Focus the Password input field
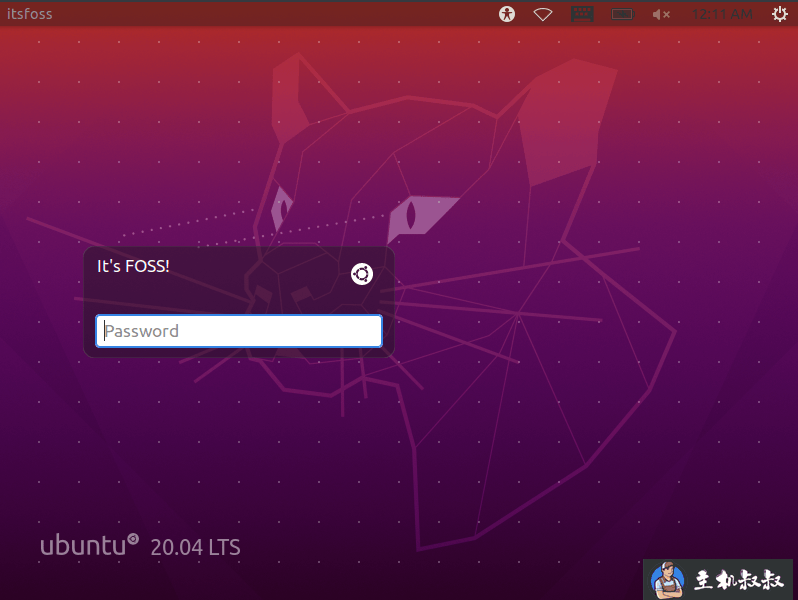 pyautogui.click(x=239, y=331)
